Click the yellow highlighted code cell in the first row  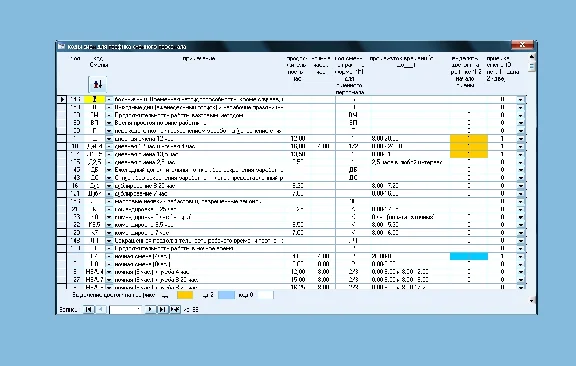tap(94, 99)
